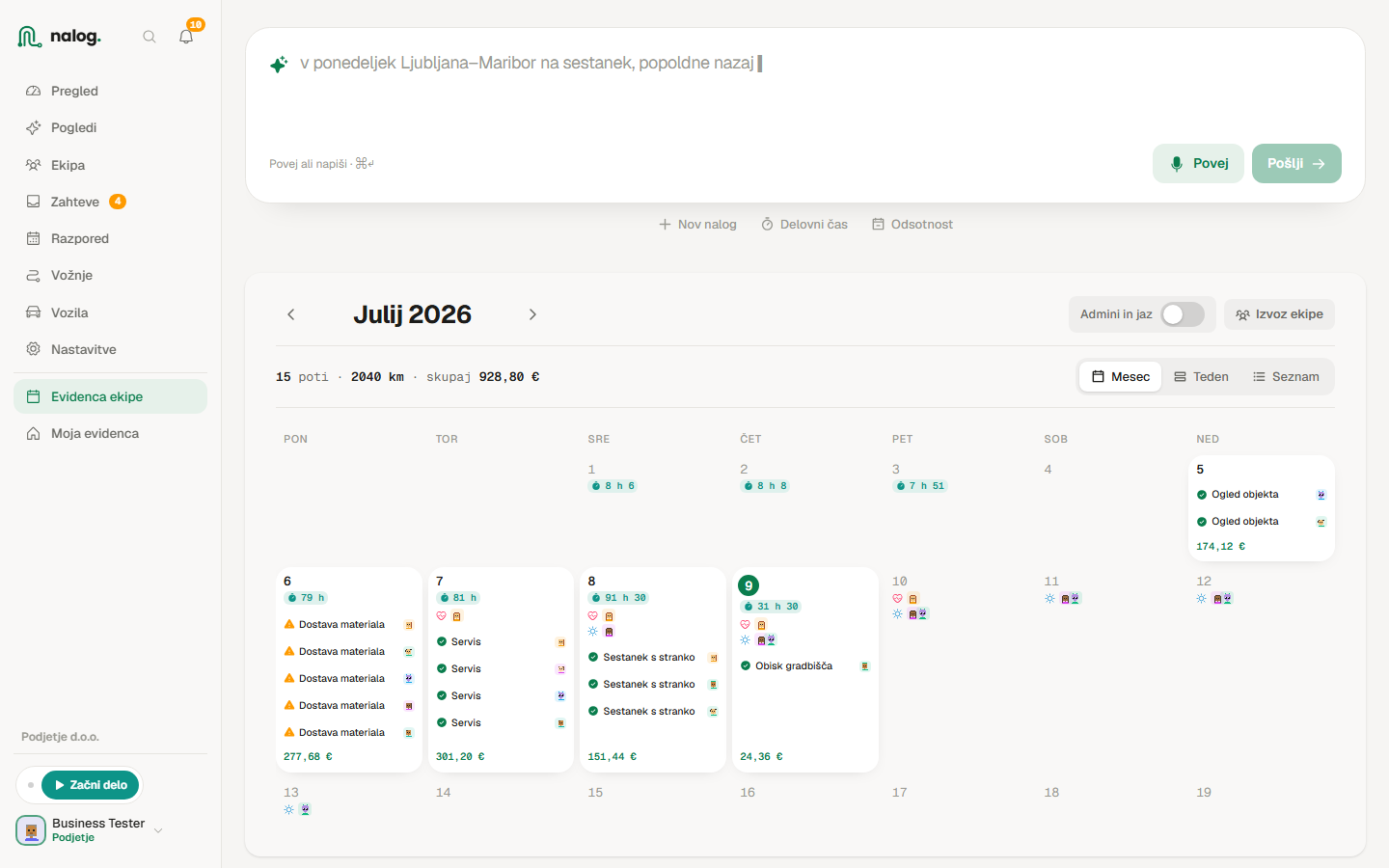Click the heart icon on day 10
The height and width of the screenshot is (868, 1389).
[x=897, y=598]
